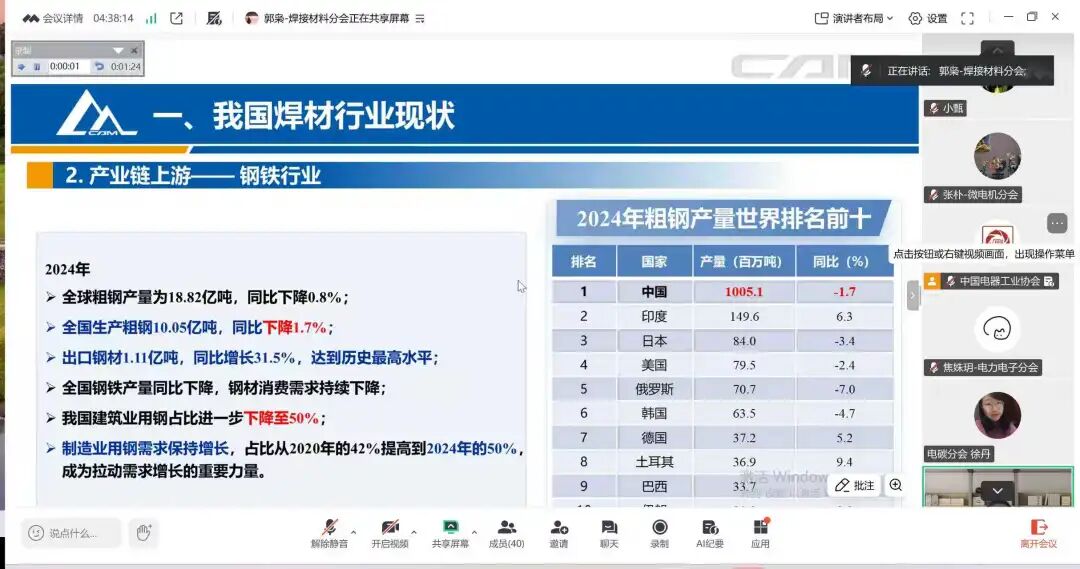The height and width of the screenshot is (569, 1080).
Task: Unmute with 解除静音 microphone button
Action: click(x=329, y=533)
